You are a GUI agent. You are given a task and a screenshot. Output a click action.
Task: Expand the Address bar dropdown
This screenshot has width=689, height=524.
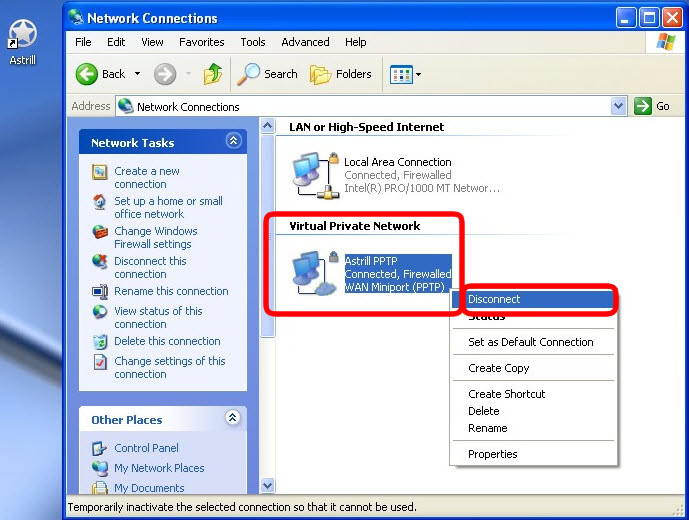[618, 106]
